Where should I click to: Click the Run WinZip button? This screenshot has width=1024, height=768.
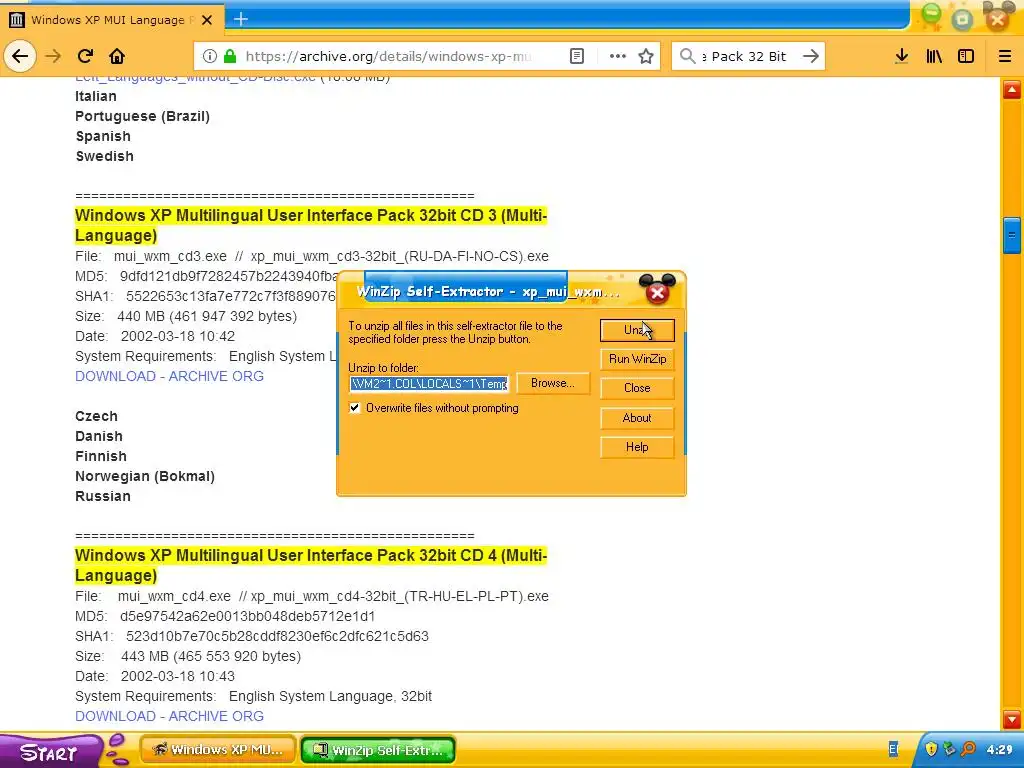point(637,359)
